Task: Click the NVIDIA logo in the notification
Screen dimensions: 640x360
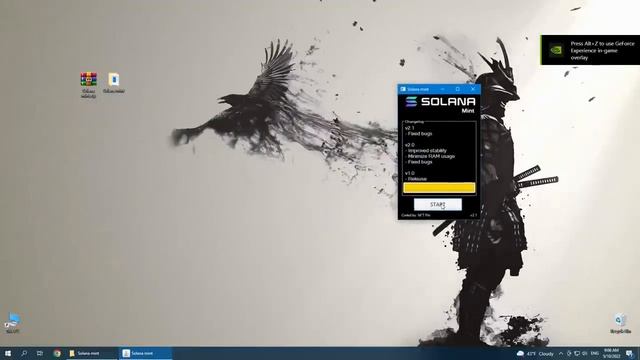Action: 556,50
